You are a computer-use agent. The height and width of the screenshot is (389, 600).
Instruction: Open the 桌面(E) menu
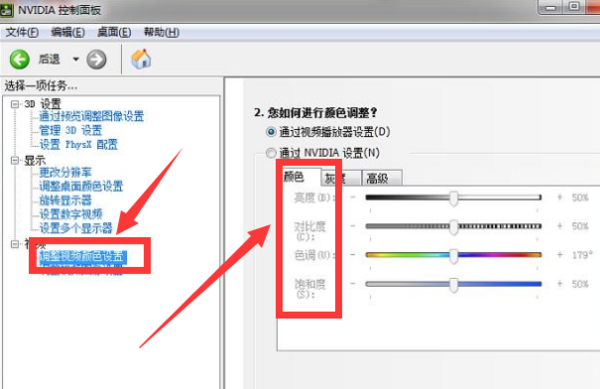pyautogui.click(x=114, y=33)
